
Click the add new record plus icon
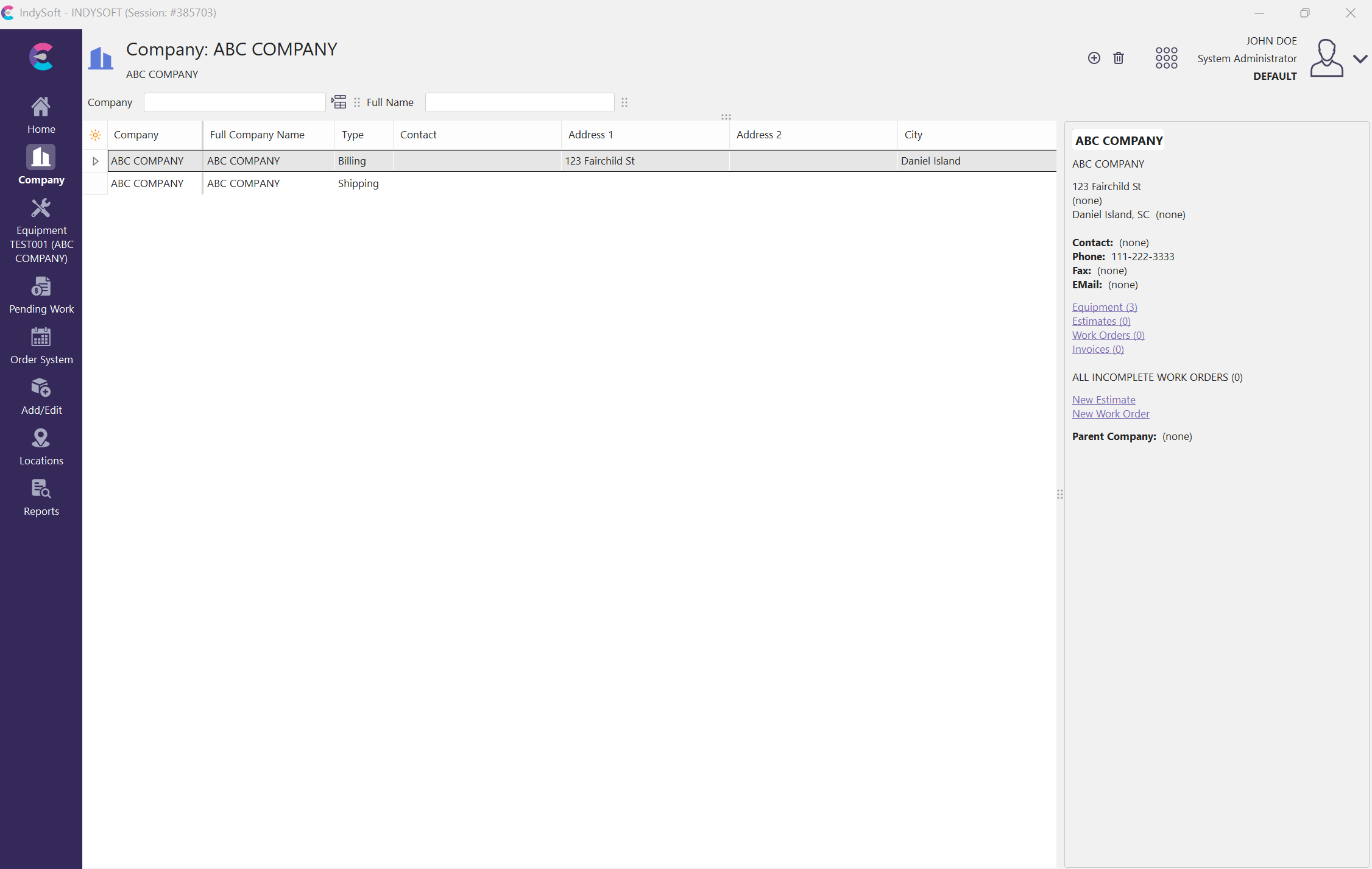[1094, 58]
